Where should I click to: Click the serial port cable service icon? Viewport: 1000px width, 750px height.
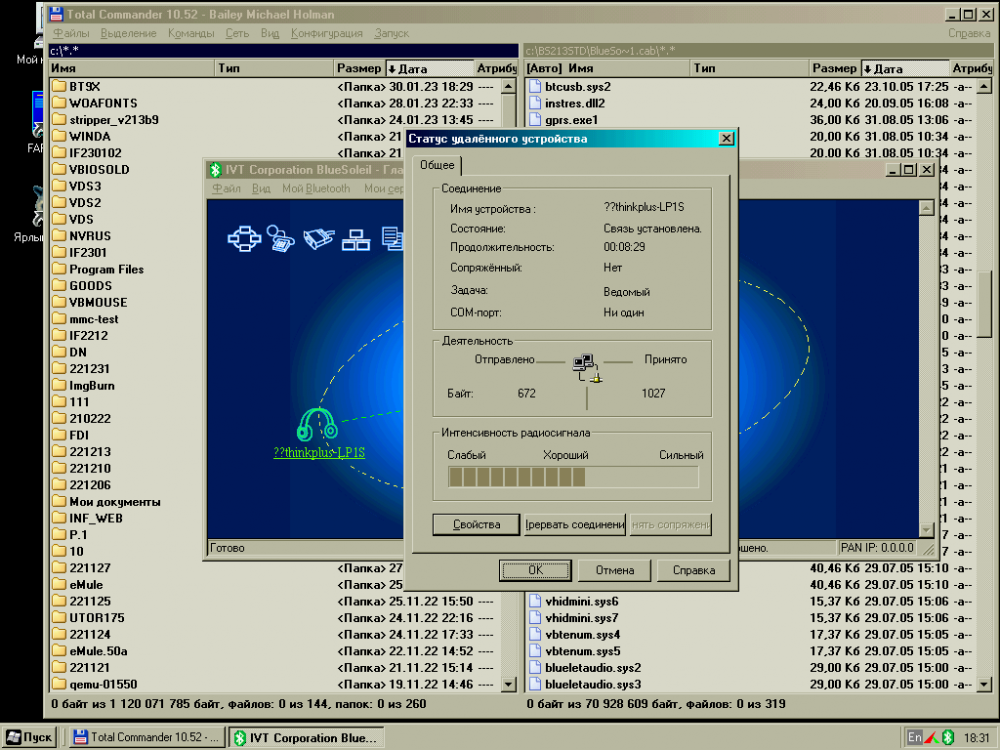pos(317,238)
